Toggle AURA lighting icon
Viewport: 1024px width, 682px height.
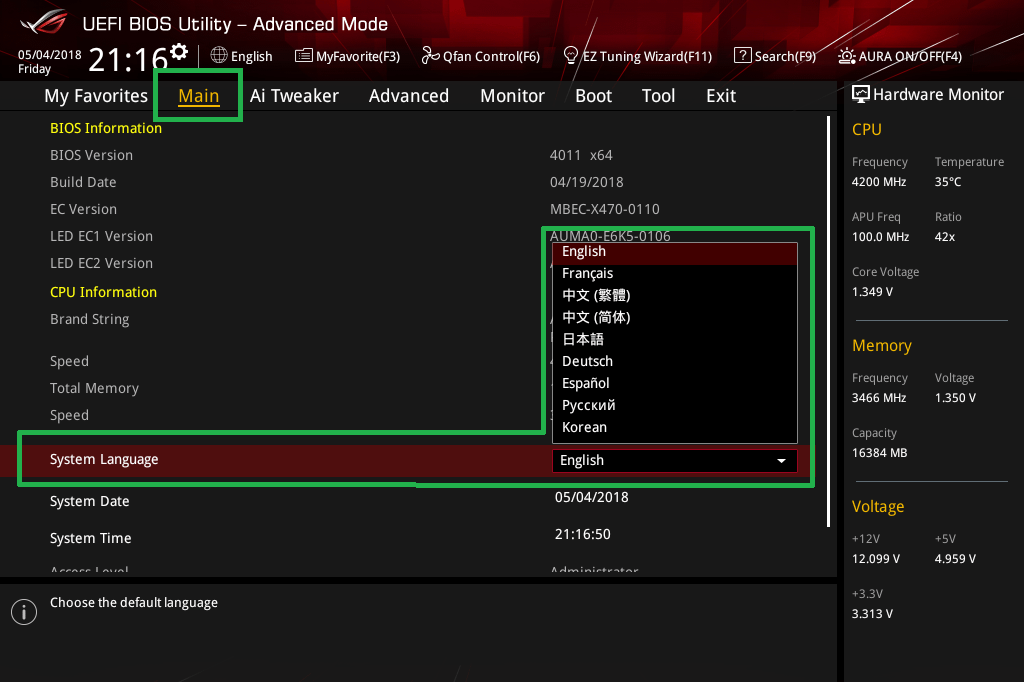(847, 56)
